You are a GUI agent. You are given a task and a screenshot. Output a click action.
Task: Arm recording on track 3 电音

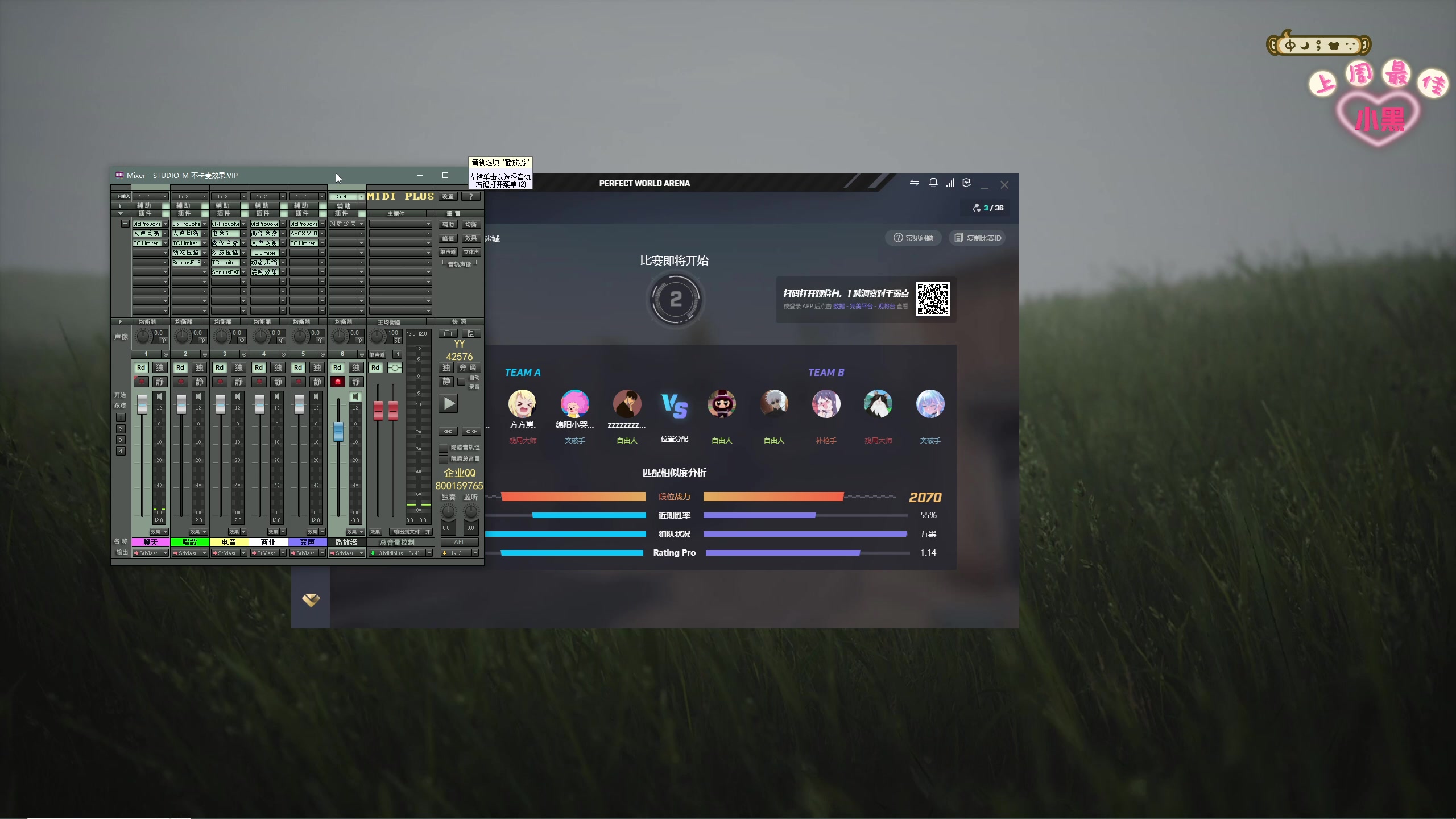220,382
